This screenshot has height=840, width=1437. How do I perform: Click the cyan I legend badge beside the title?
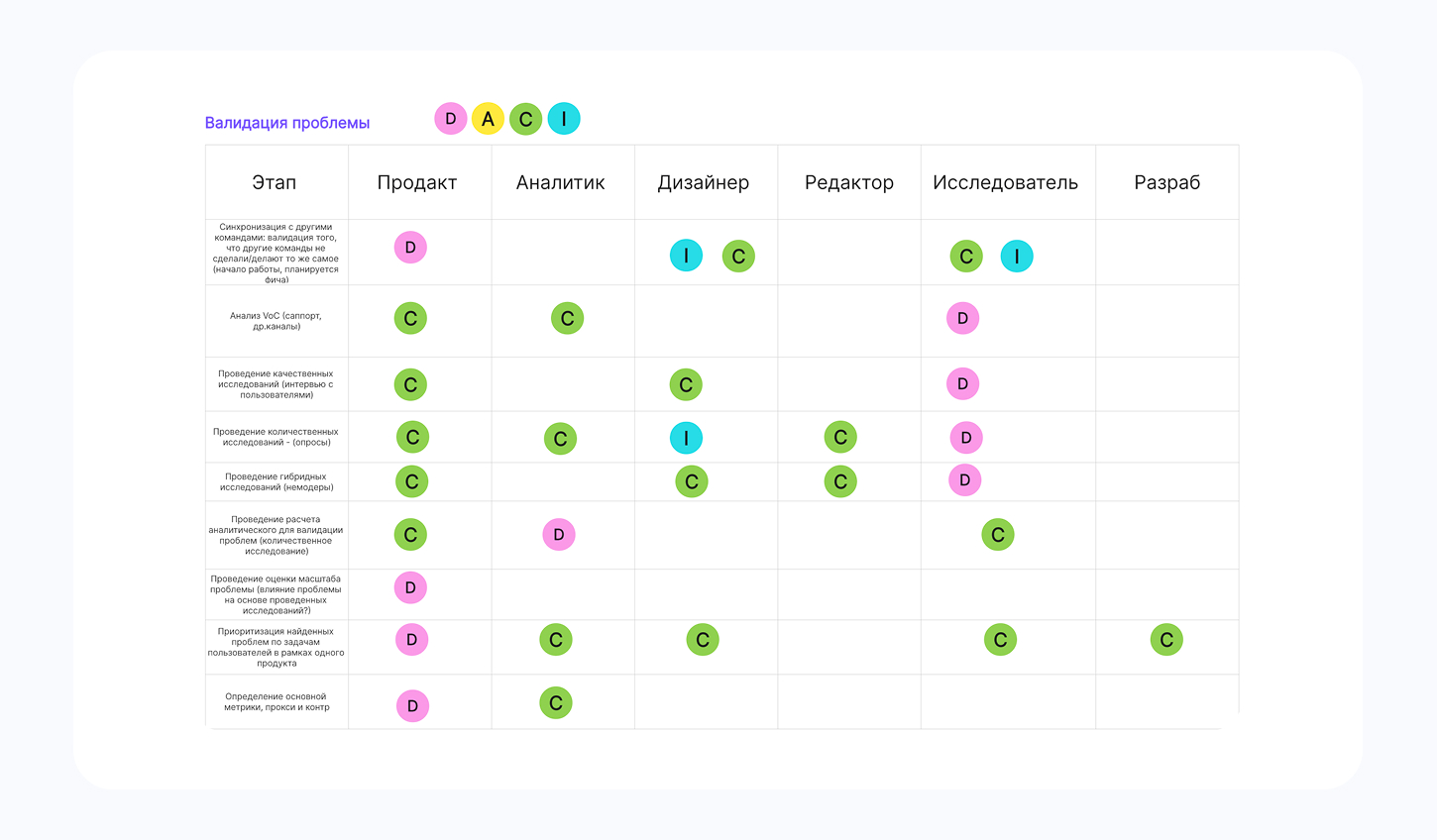[564, 119]
